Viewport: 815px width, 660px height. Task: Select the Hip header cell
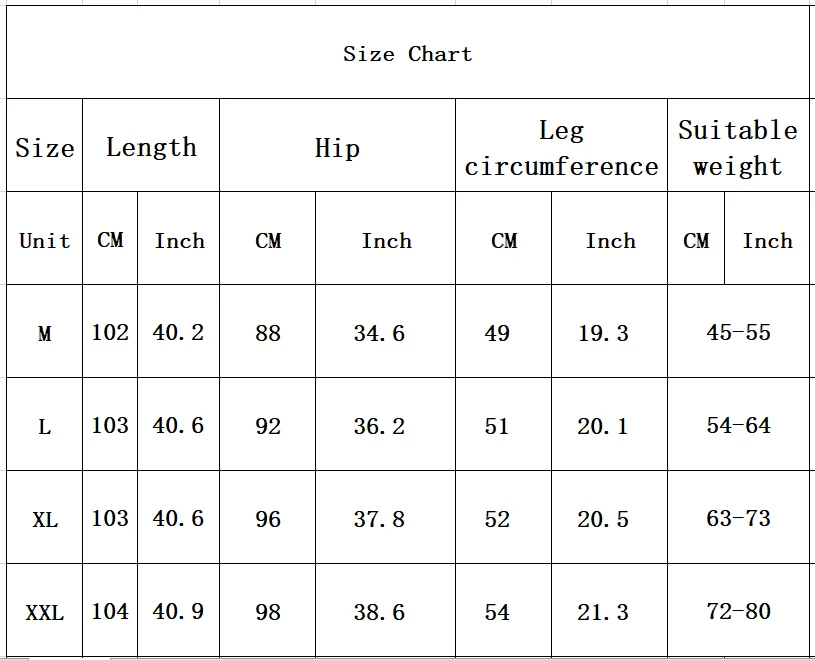click(337, 145)
